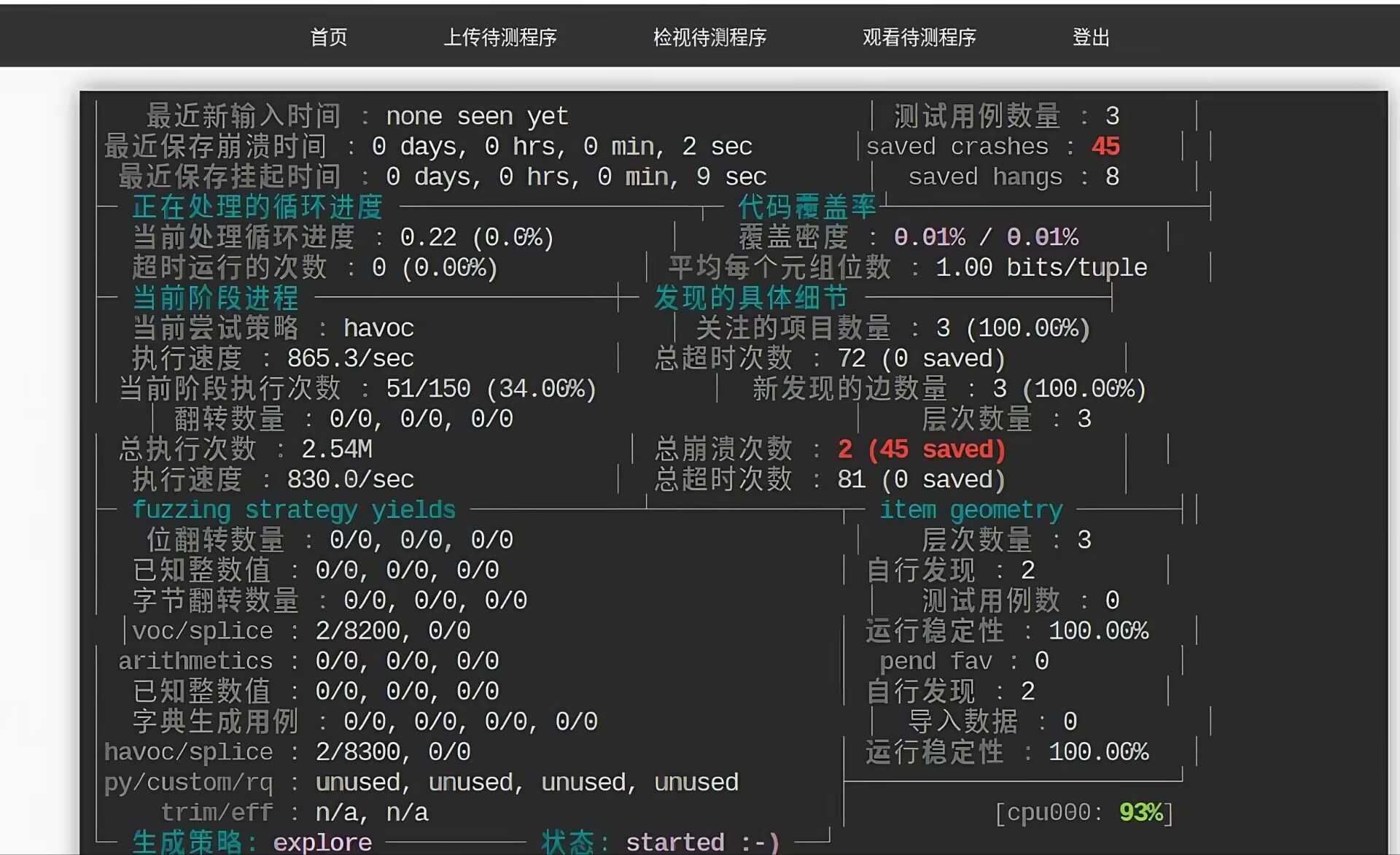Click the 发现的具体细节 section heading

(x=751, y=298)
